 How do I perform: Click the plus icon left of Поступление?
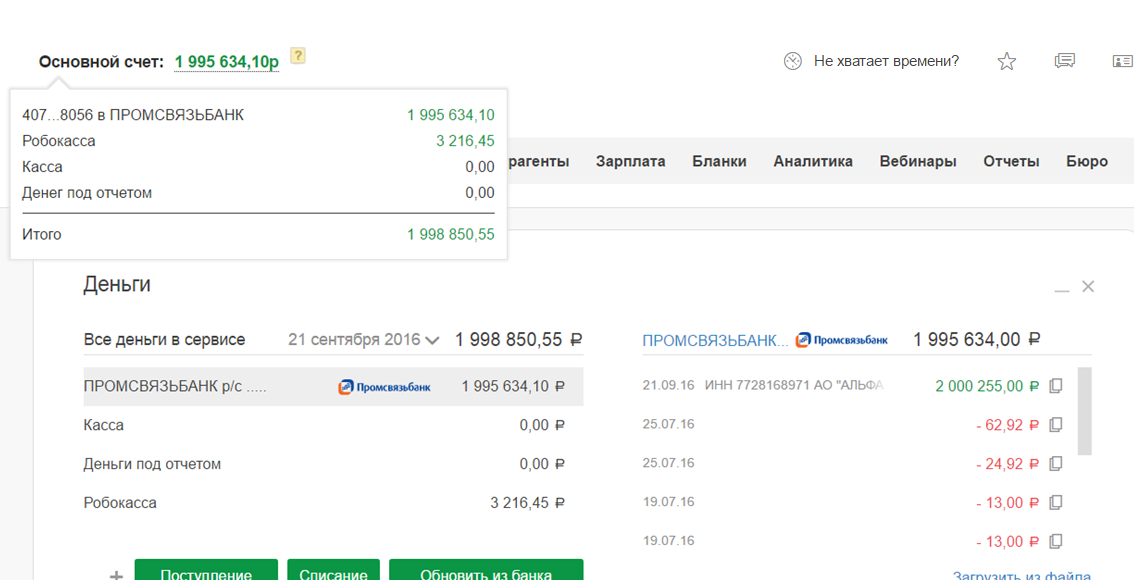[x=116, y=576]
